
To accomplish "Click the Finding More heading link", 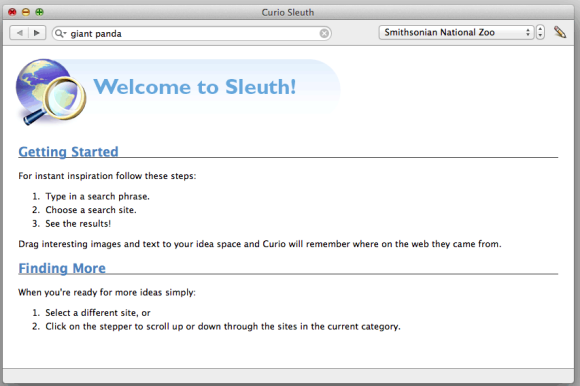I will click(62, 268).
